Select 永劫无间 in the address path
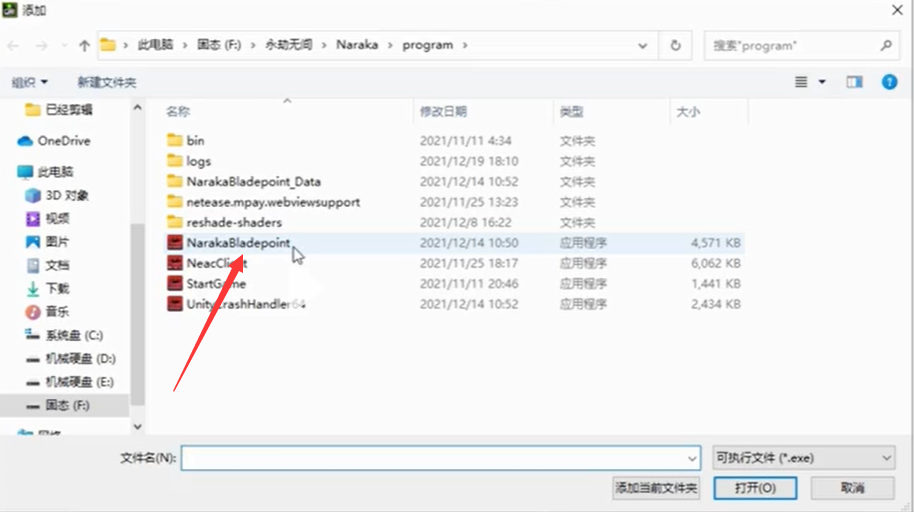Image resolution: width=914 pixels, height=512 pixels. click(x=289, y=45)
